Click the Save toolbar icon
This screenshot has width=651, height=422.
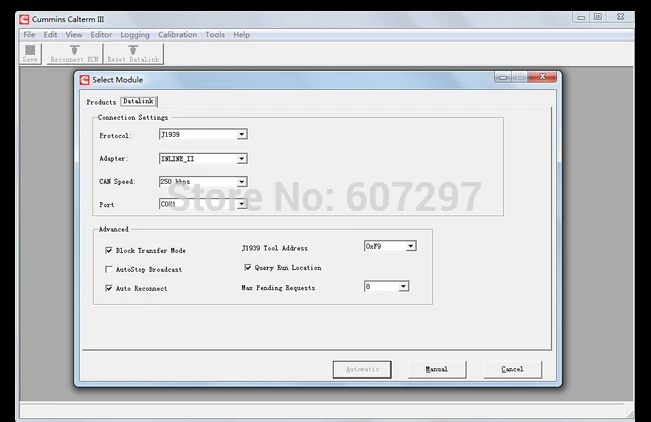[x=30, y=54]
